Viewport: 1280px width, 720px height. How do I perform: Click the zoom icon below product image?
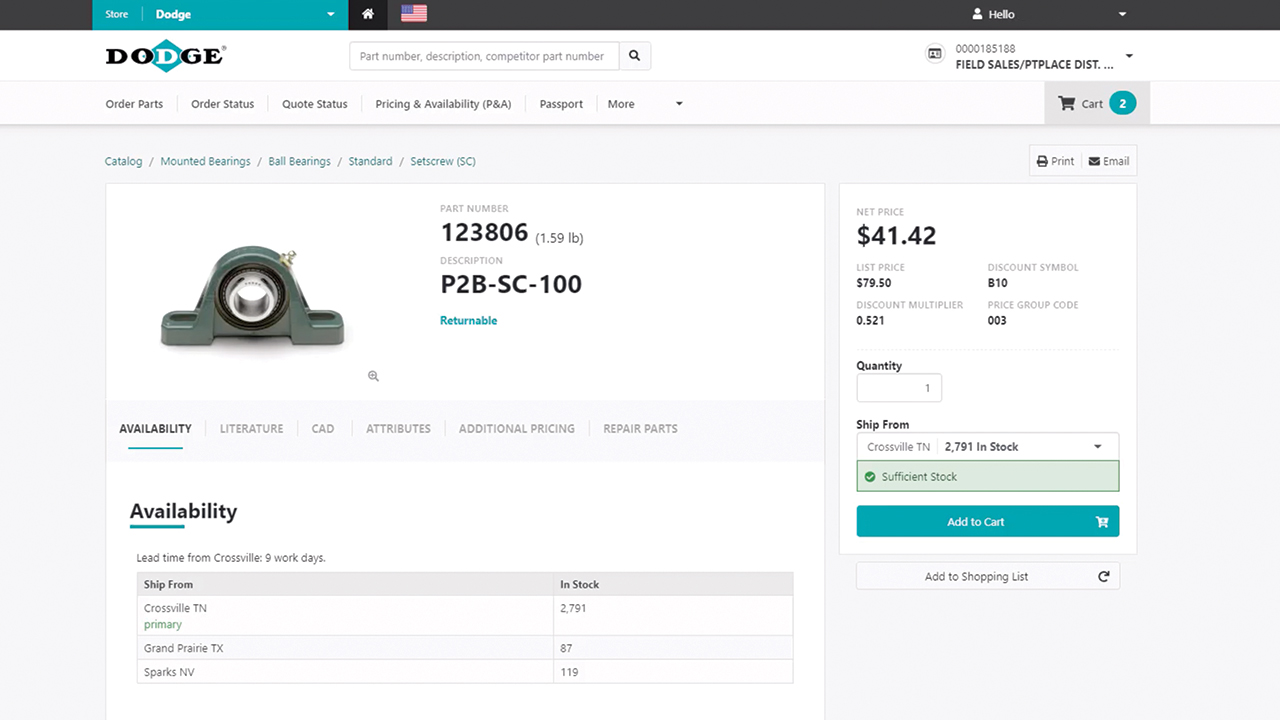click(373, 376)
